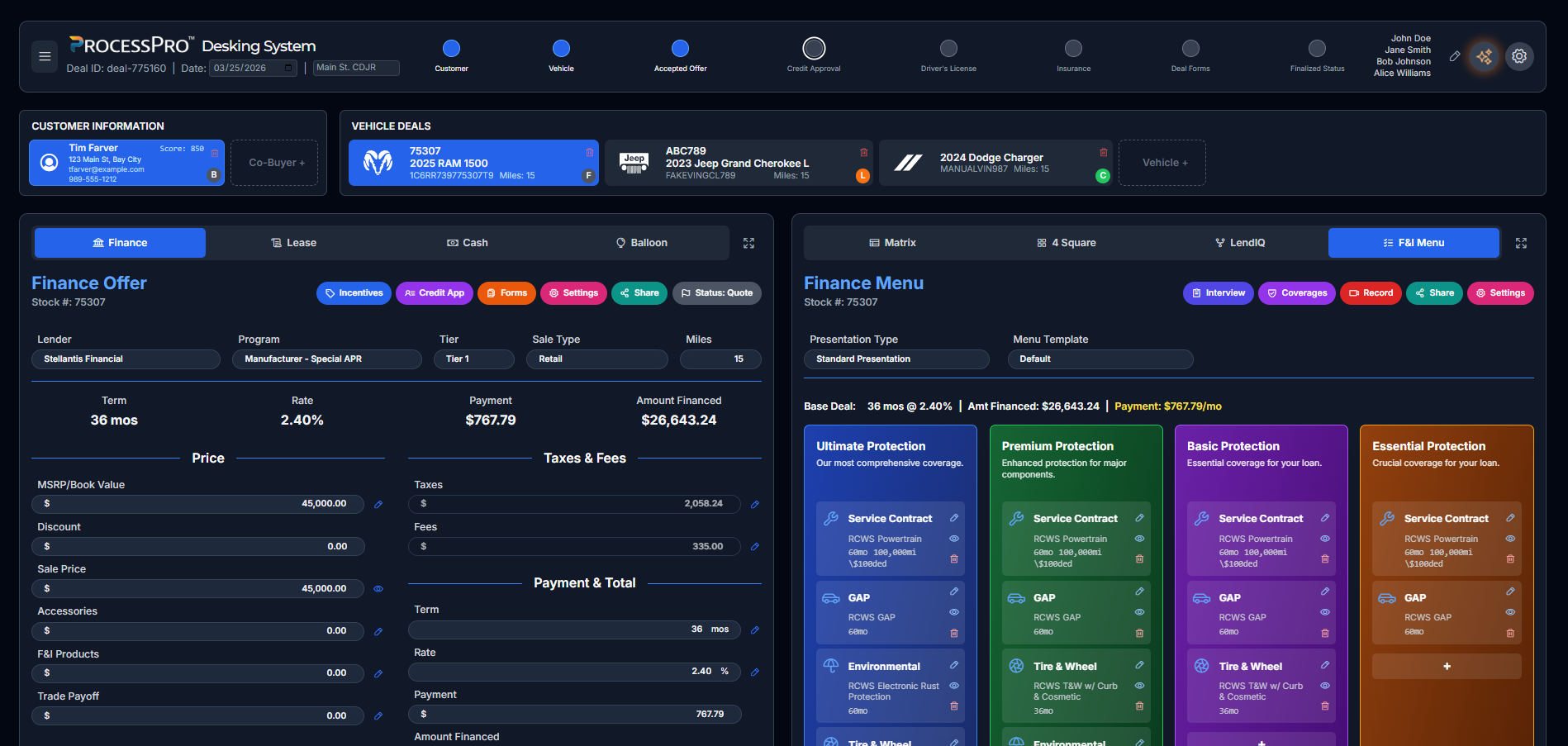Viewport: 1568px width, 746px height.
Task: Toggle visibility of Ultimate Service Contract
Action: coord(954,539)
